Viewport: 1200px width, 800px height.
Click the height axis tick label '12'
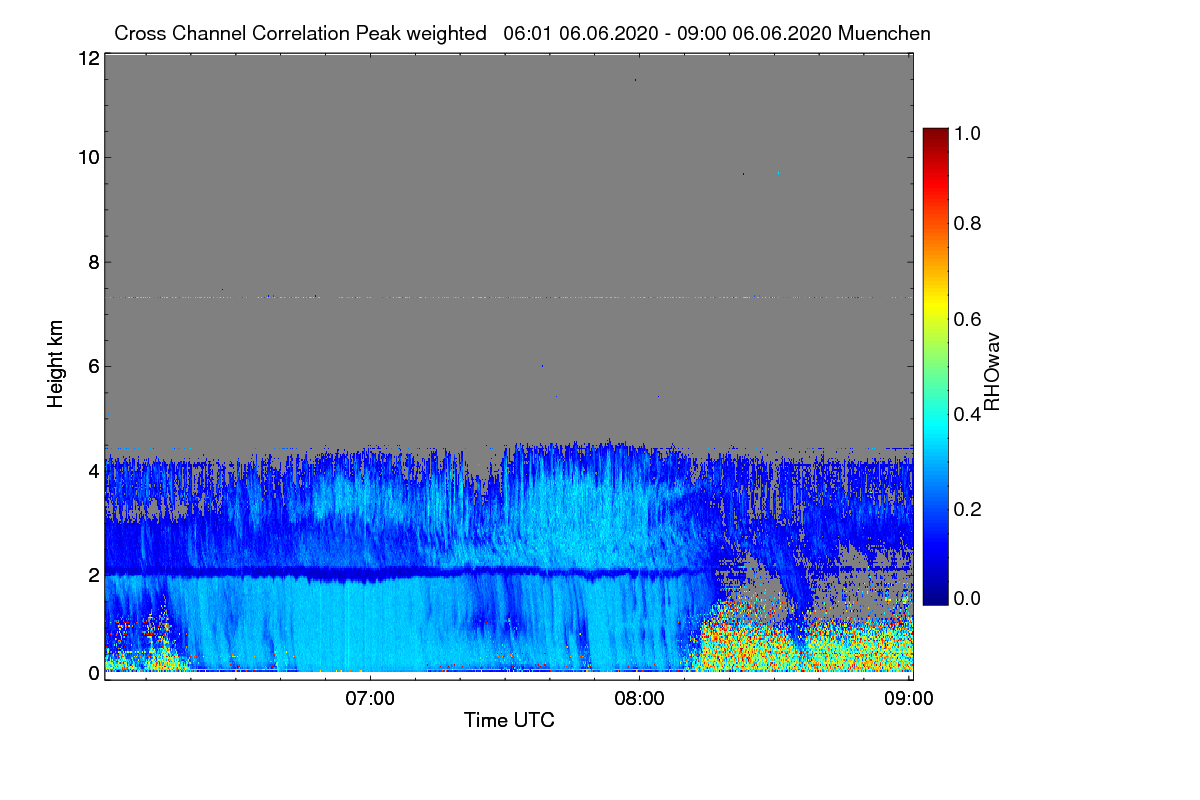88,58
